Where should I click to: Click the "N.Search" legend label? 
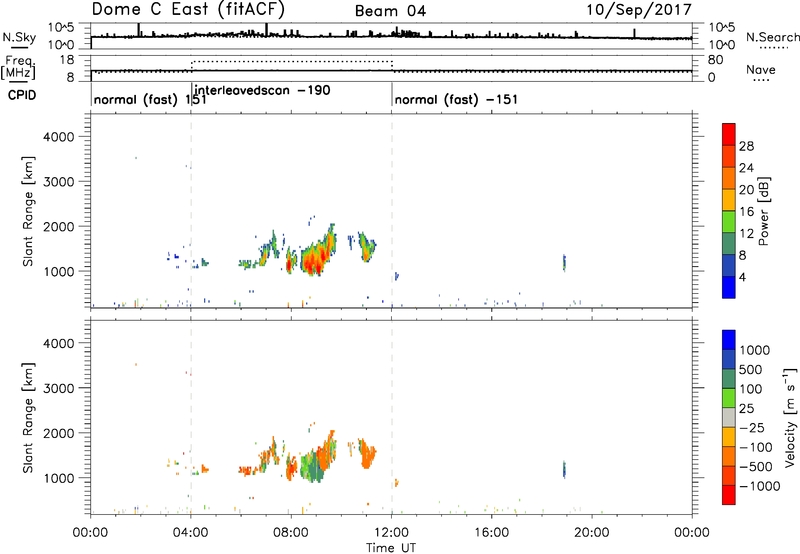[772, 37]
